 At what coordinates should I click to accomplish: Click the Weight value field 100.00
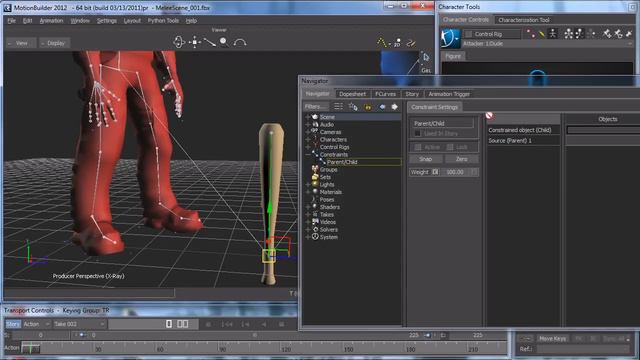pyautogui.click(x=455, y=172)
